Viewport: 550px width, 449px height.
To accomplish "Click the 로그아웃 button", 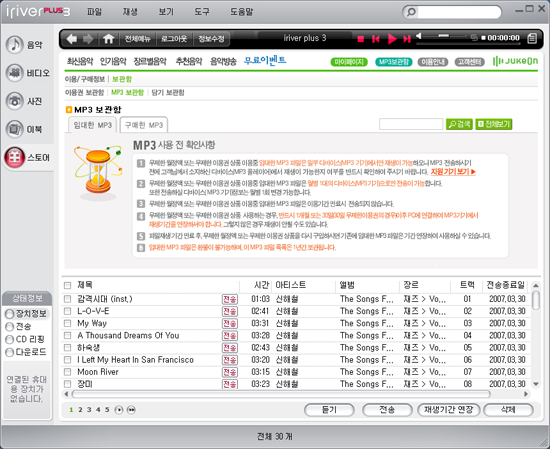I will coord(174,39).
